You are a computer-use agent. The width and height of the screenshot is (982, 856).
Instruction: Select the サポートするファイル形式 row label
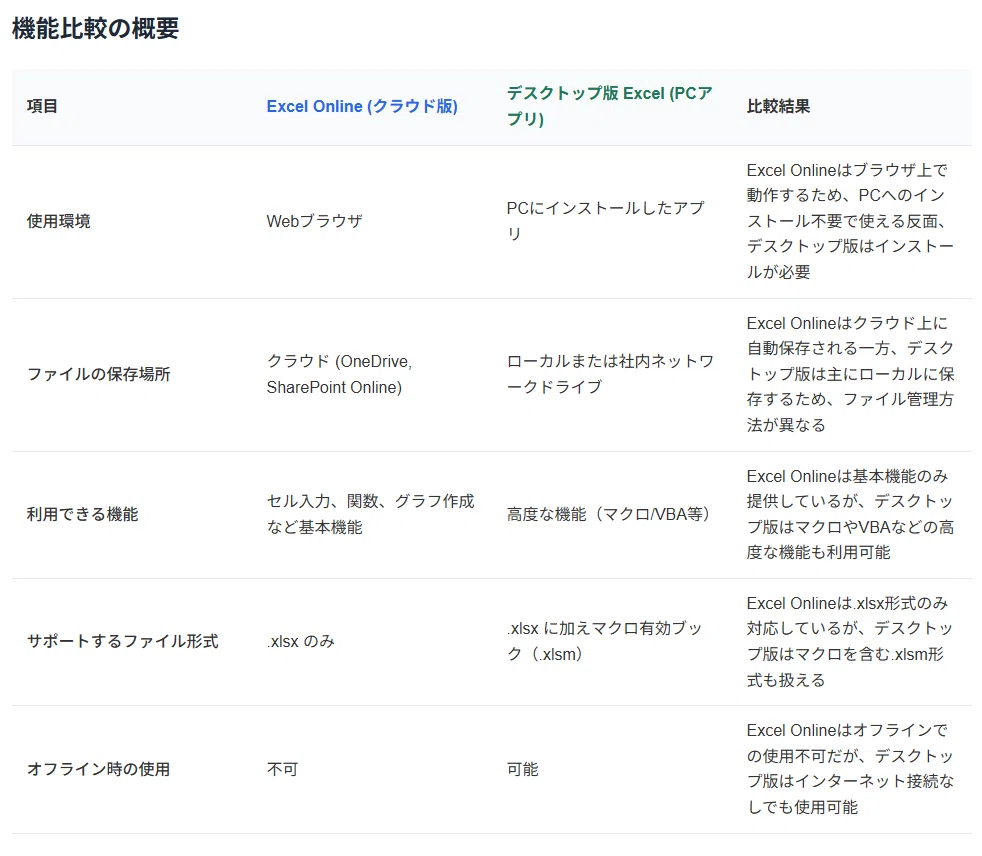coord(123,641)
